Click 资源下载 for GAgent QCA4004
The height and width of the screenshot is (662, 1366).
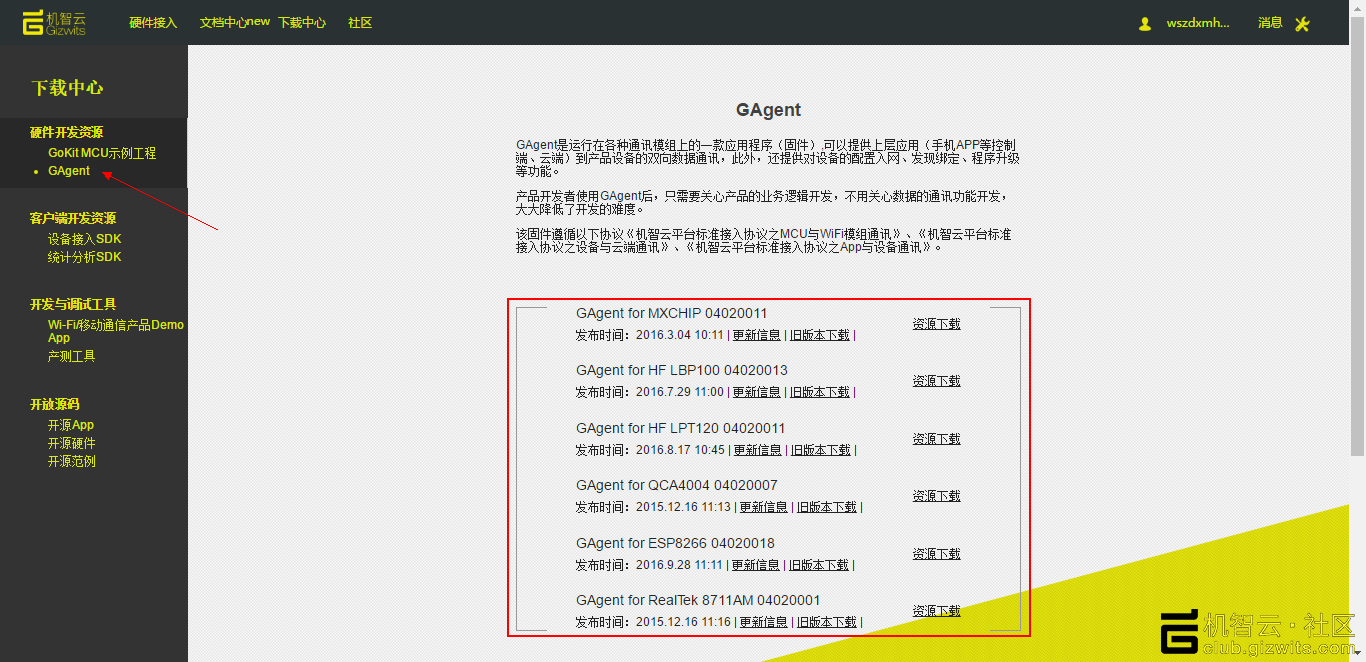coord(936,496)
